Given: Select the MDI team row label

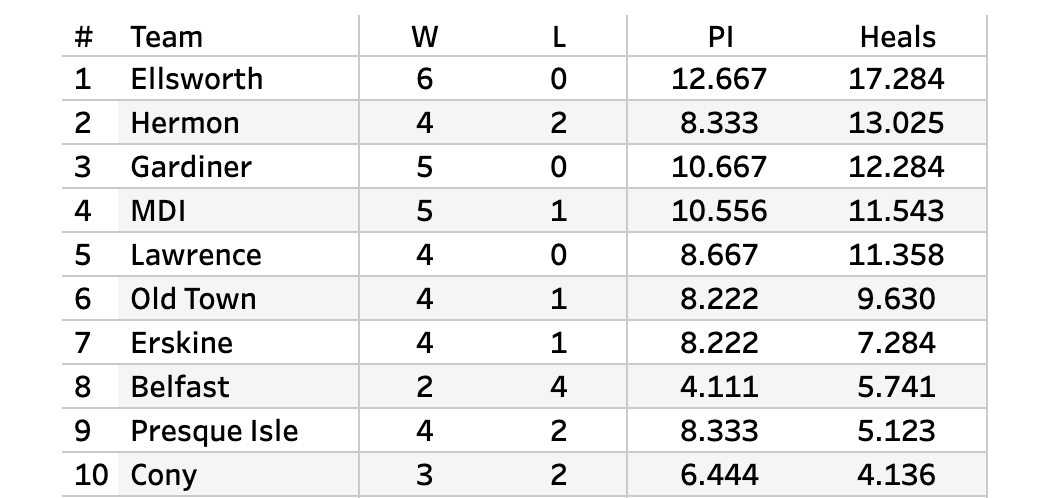Looking at the screenshot, I should [158, 211].
